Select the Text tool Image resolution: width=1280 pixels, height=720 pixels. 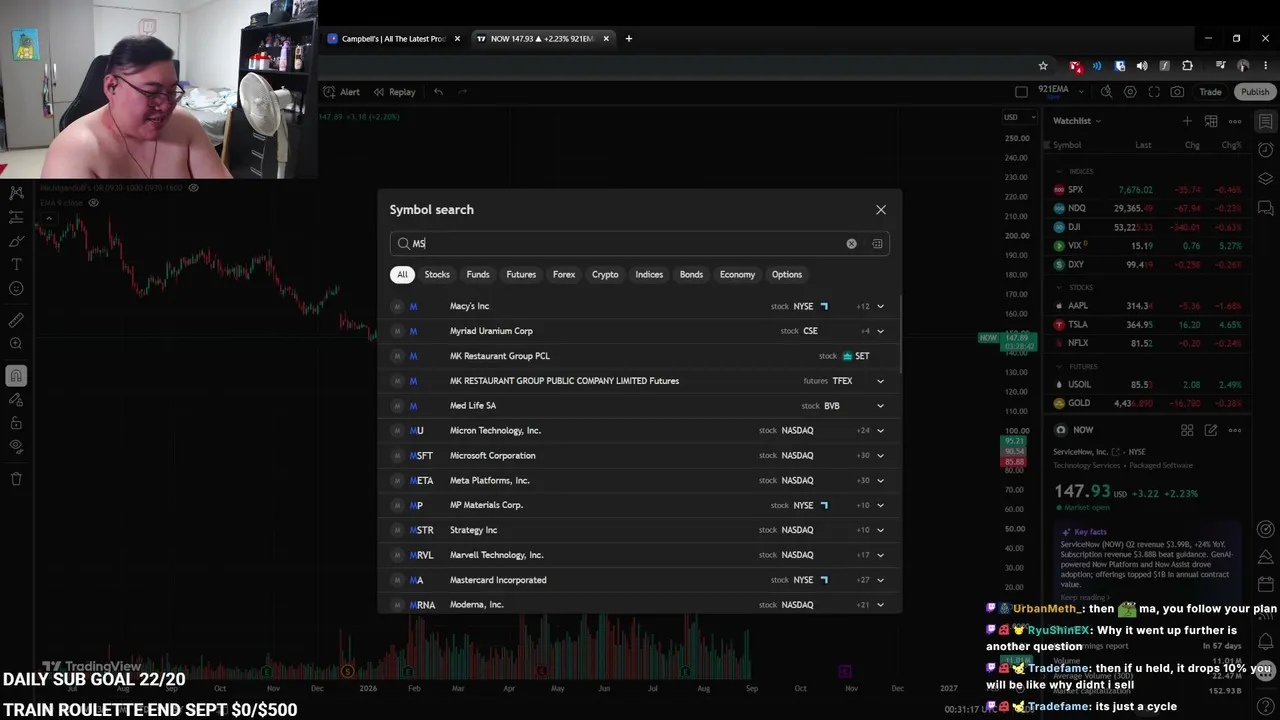[x=16, y=265]
